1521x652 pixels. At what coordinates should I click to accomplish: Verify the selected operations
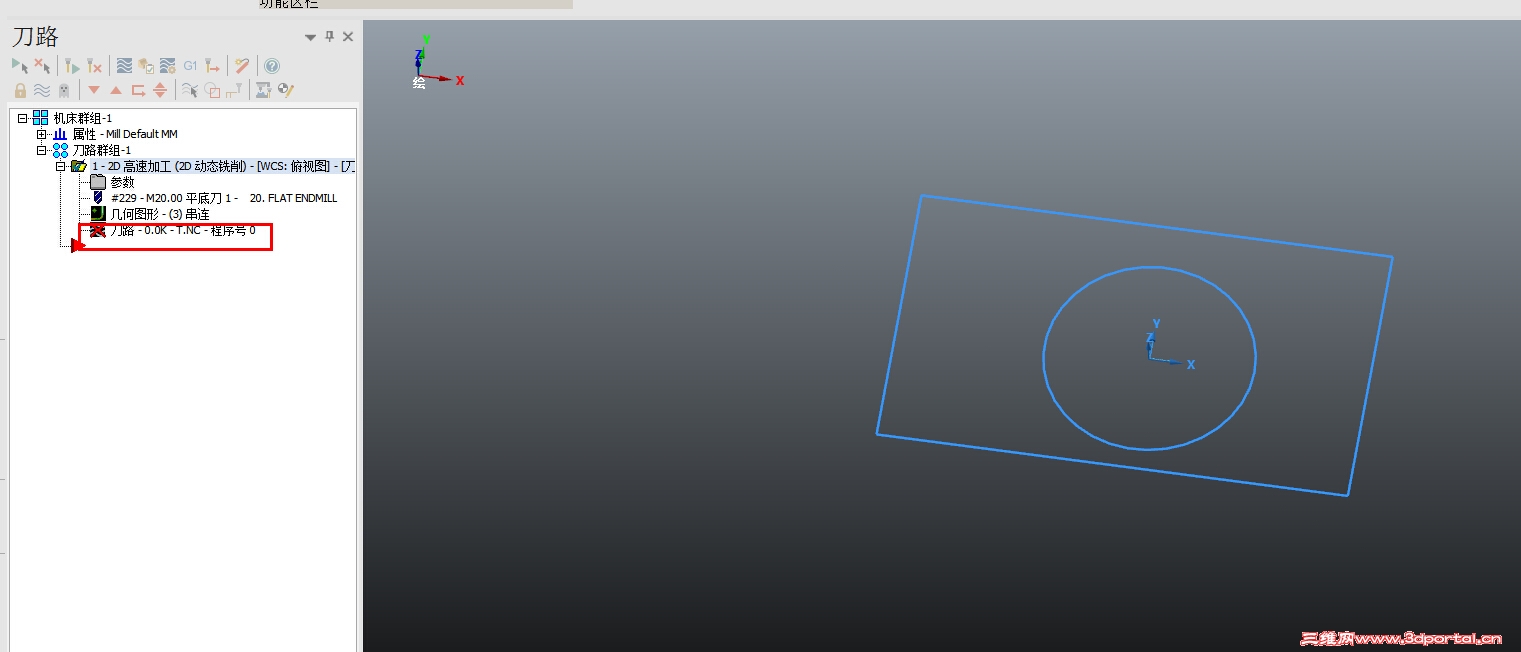[x=146, y=66]
